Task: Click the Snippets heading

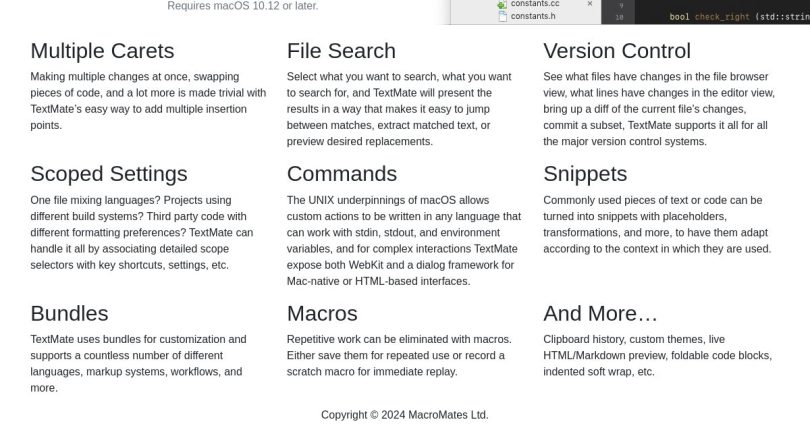Action: click(x=585, y=174)
